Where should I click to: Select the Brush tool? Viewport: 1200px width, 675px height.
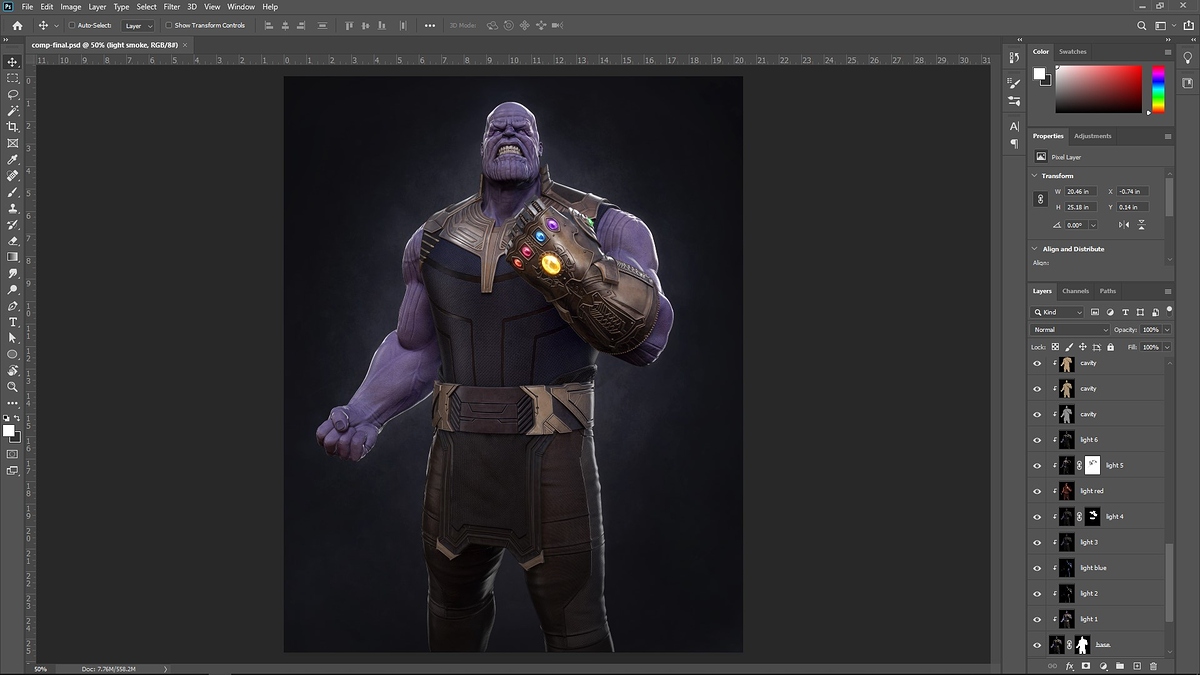coord(13,192)
